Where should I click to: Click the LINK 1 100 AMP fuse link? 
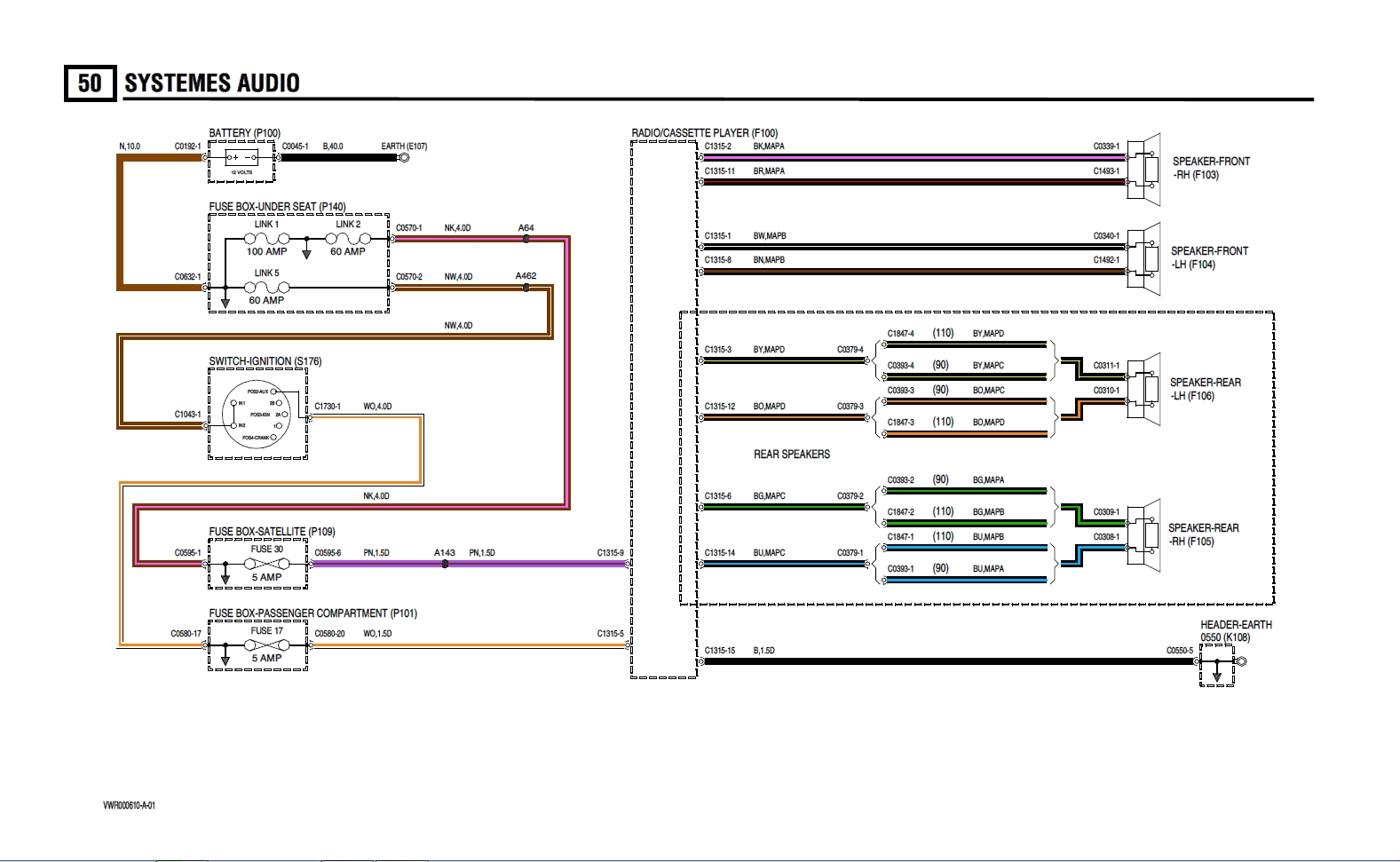pos(266,239)
